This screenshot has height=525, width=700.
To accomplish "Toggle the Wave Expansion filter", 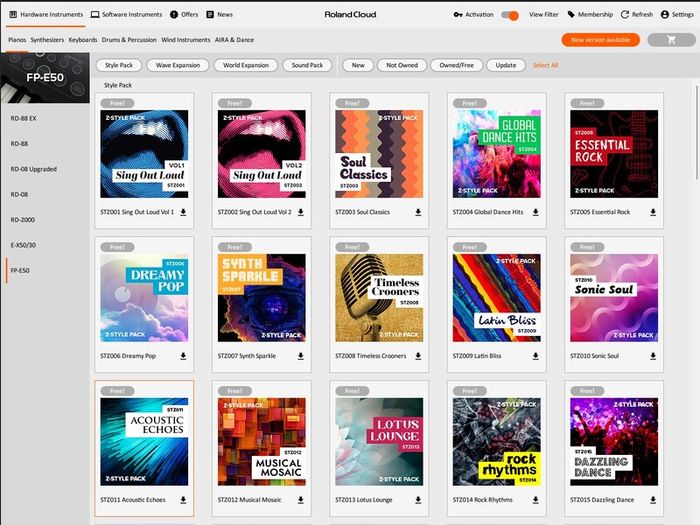I will point(178,65).
